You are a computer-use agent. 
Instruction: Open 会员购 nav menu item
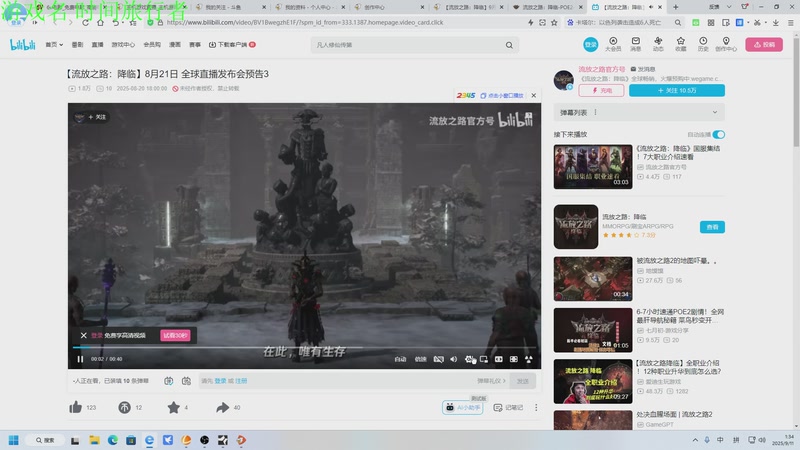pos(152,45)
